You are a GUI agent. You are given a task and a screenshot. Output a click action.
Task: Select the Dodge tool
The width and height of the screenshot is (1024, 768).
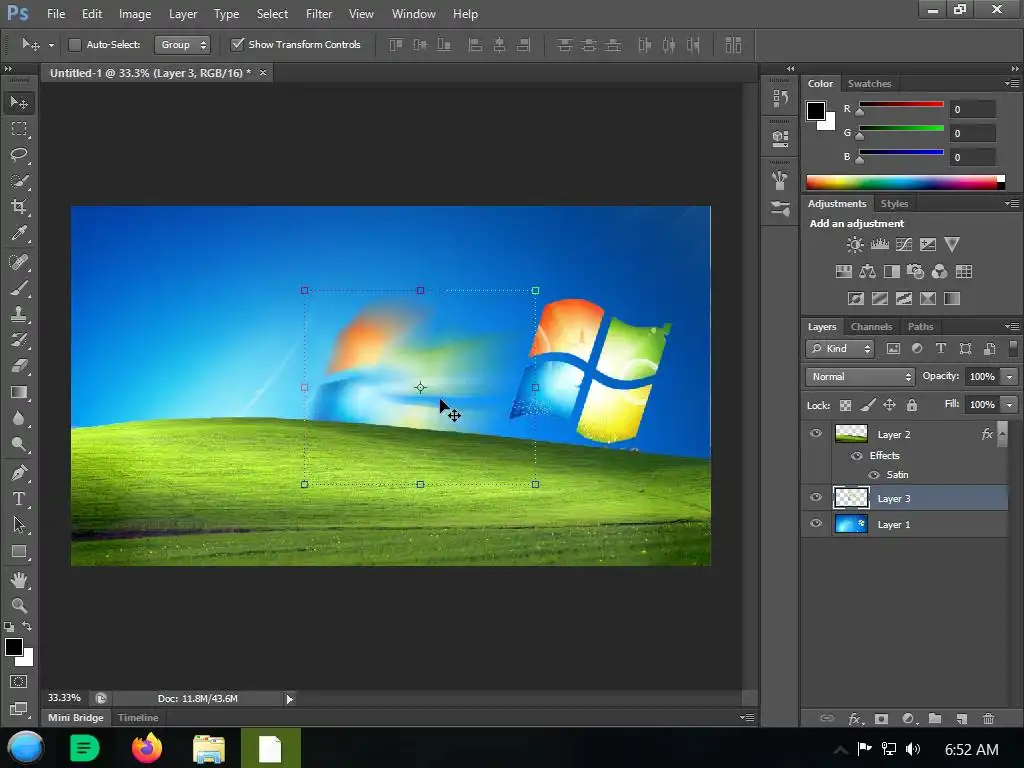pyautogui.click(x=19, y=445)
